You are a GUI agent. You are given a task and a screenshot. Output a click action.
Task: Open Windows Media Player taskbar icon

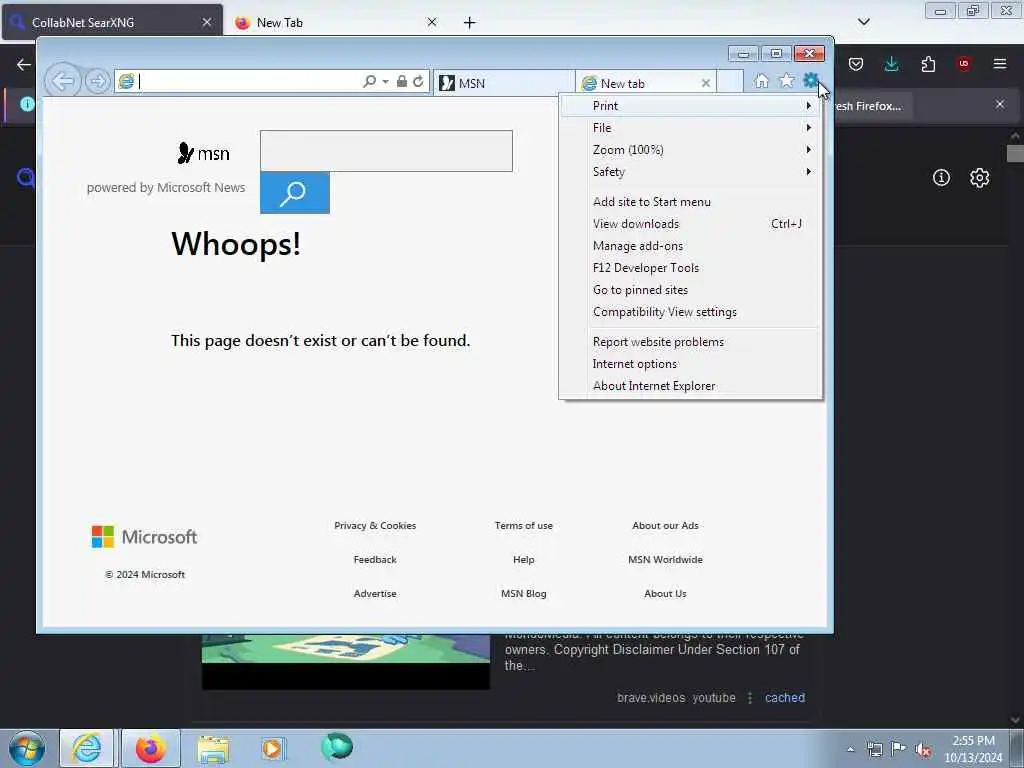pos(272,749)
